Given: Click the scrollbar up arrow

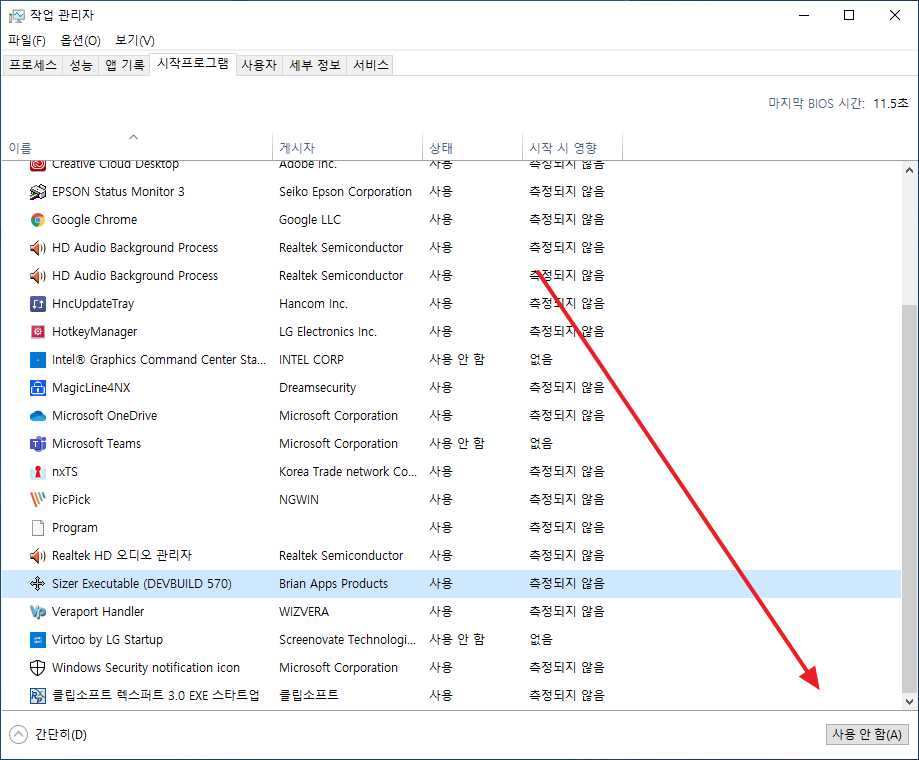Looking at the screenshot, I should tap(909, 170).
